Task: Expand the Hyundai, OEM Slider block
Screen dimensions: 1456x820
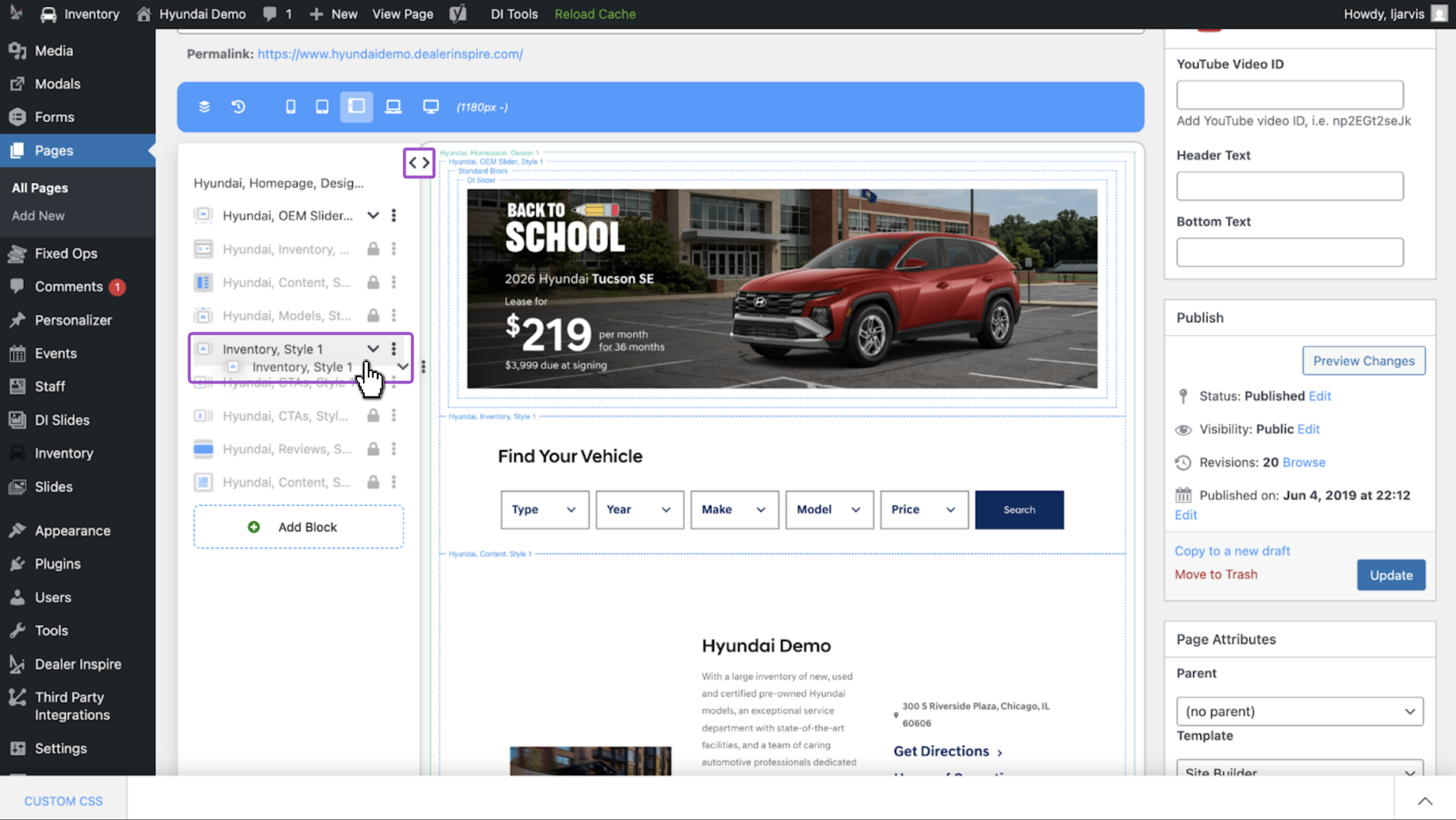Action: click(x=373, y=215)
